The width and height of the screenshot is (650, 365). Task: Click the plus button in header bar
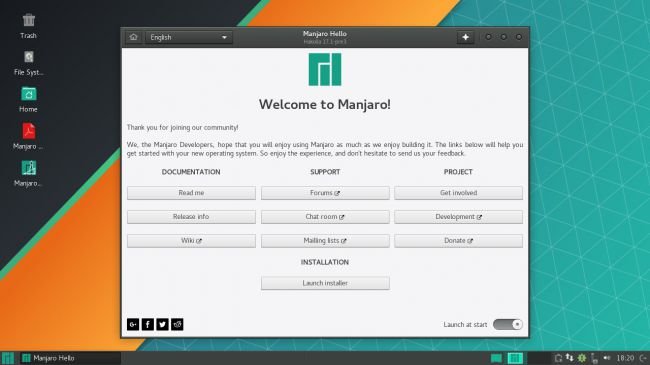tap(466, 37)
